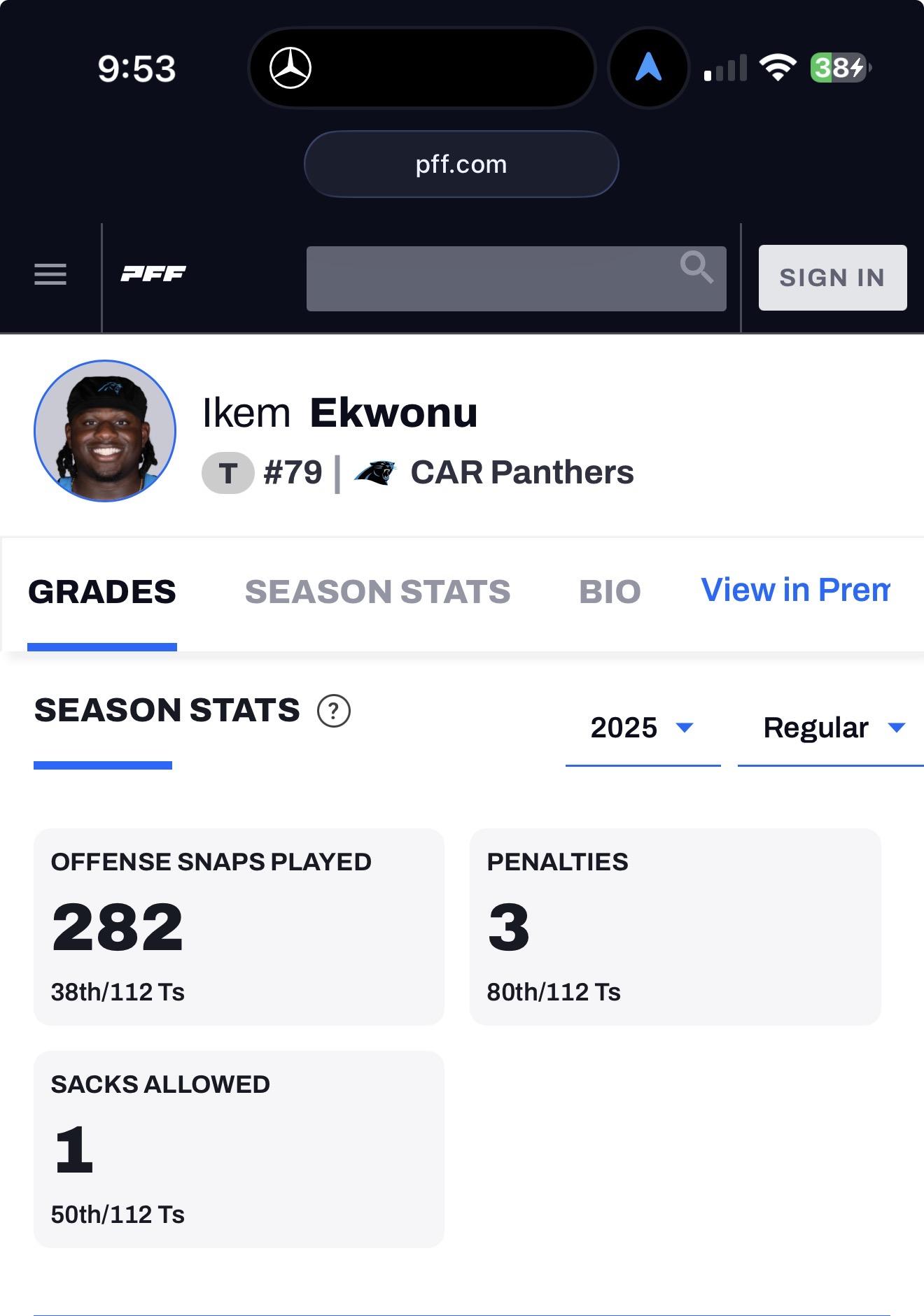Follow the View in Premium link
Screen dimensions: 924x1316
point(795,590)
